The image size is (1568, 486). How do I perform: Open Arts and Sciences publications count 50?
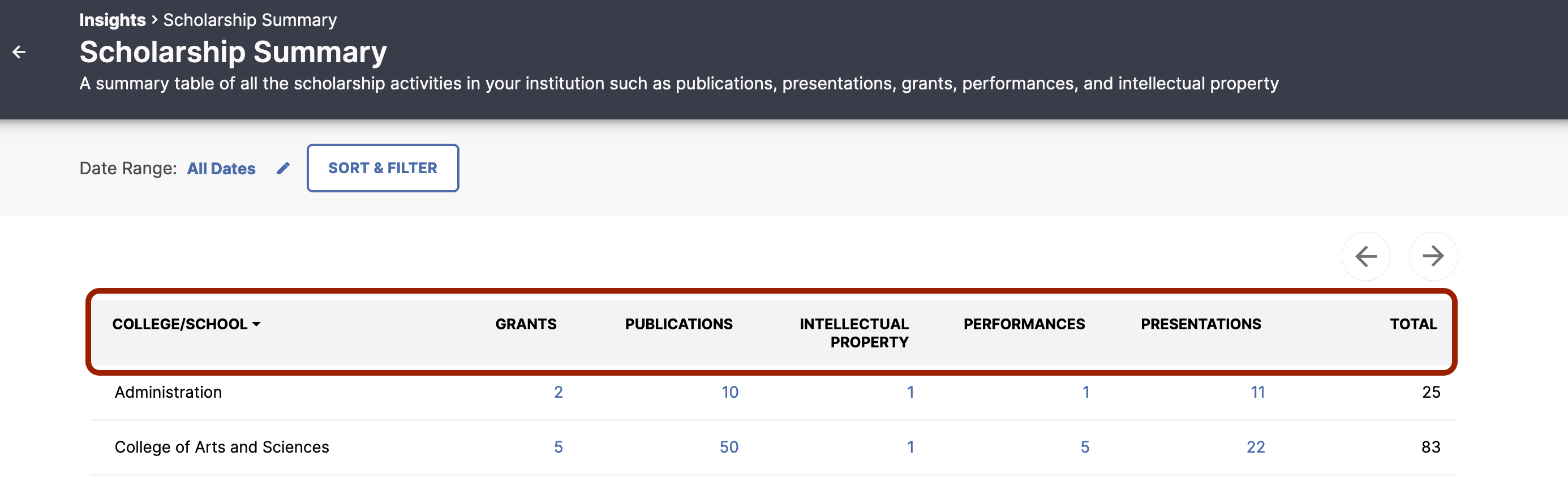(x=729, y=447)
